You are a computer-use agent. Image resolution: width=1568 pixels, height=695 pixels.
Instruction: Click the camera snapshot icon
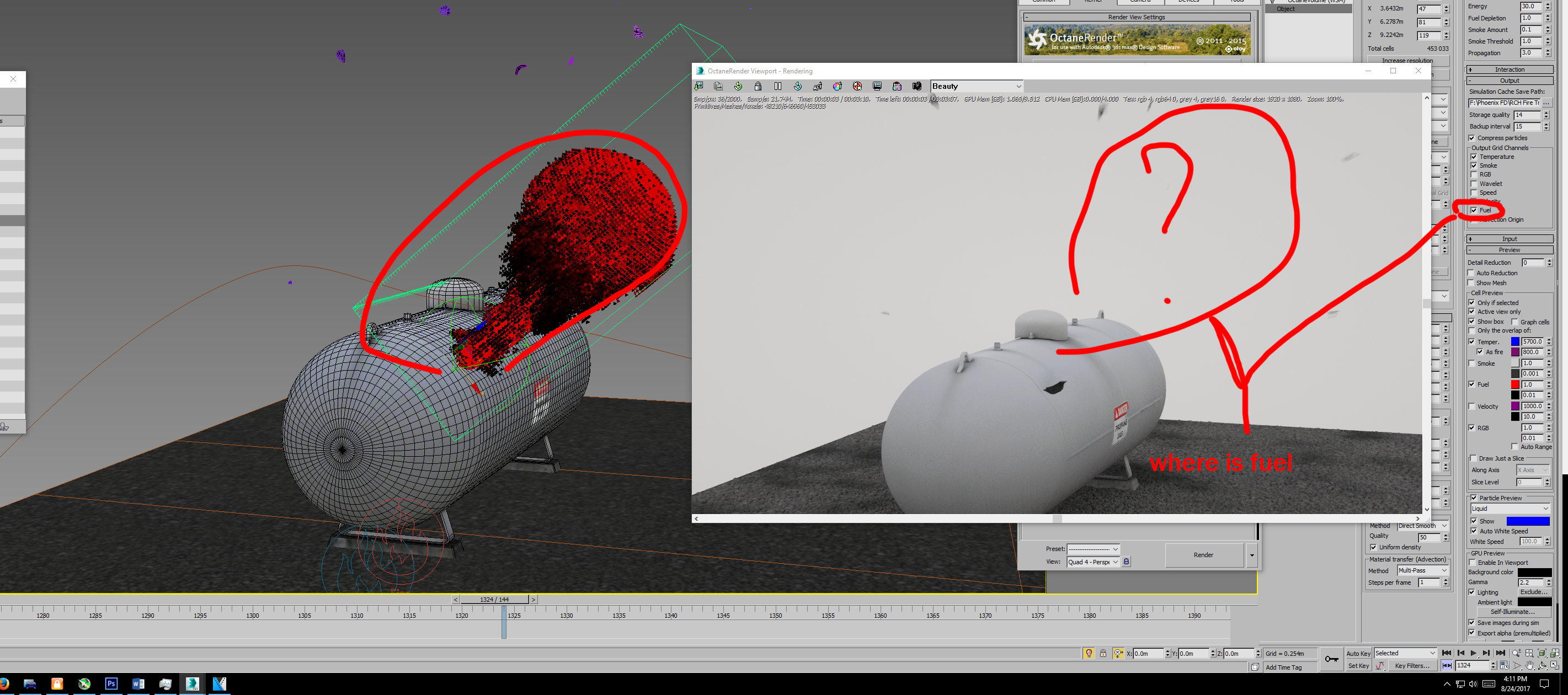point(917,87)
